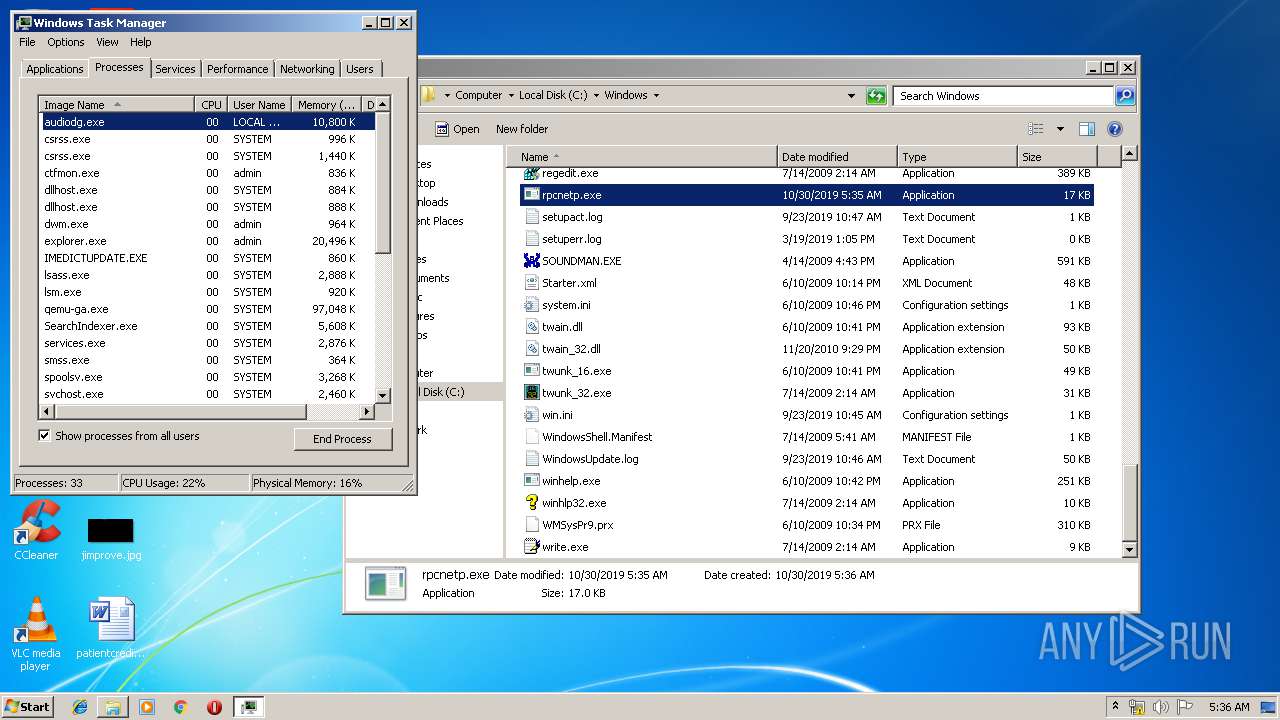Launch Opera from the taskbar
This screenshot has width=1280, height=720.
(x=214, y=707)
